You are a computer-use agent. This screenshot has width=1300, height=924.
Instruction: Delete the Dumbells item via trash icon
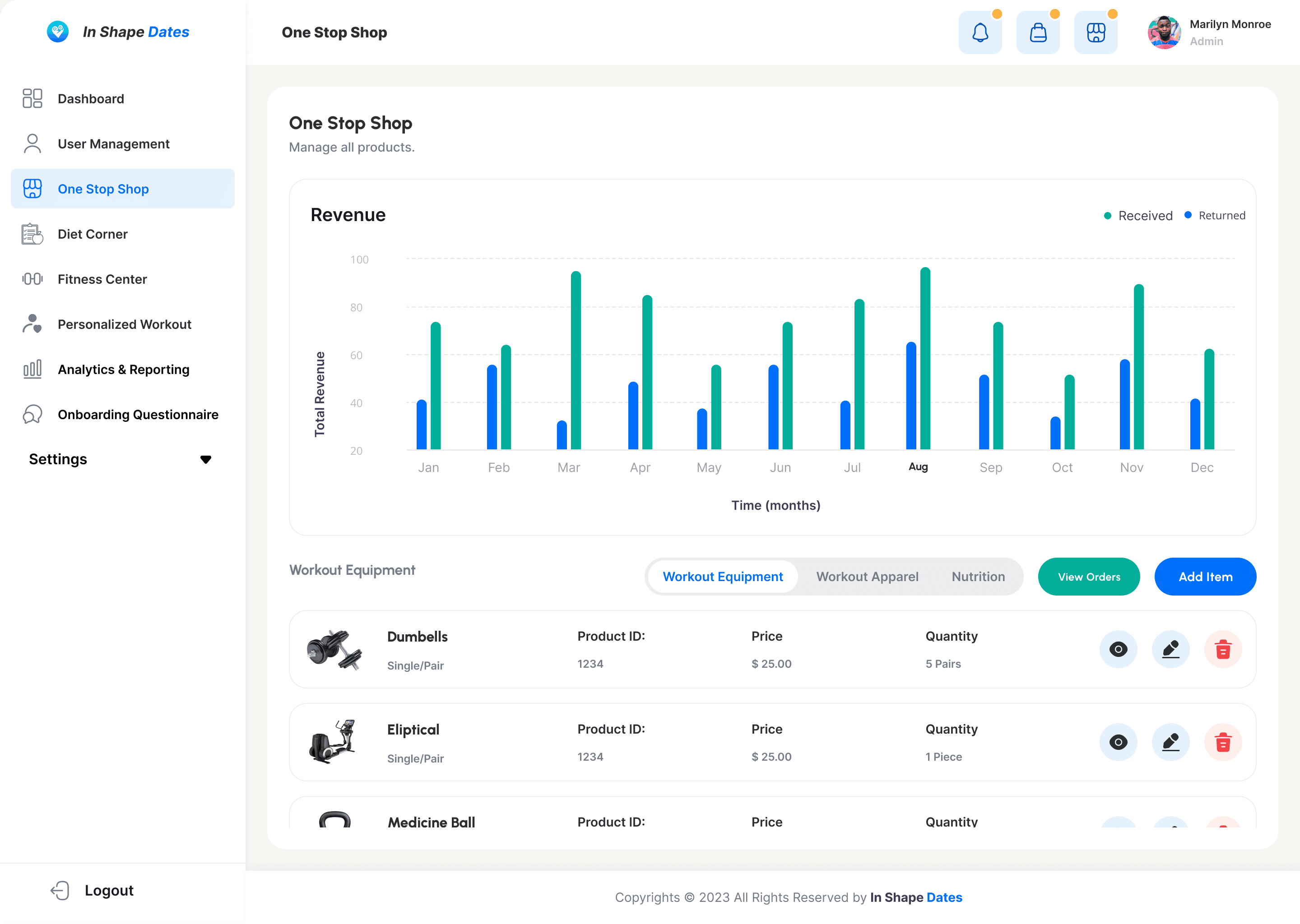1223,649
